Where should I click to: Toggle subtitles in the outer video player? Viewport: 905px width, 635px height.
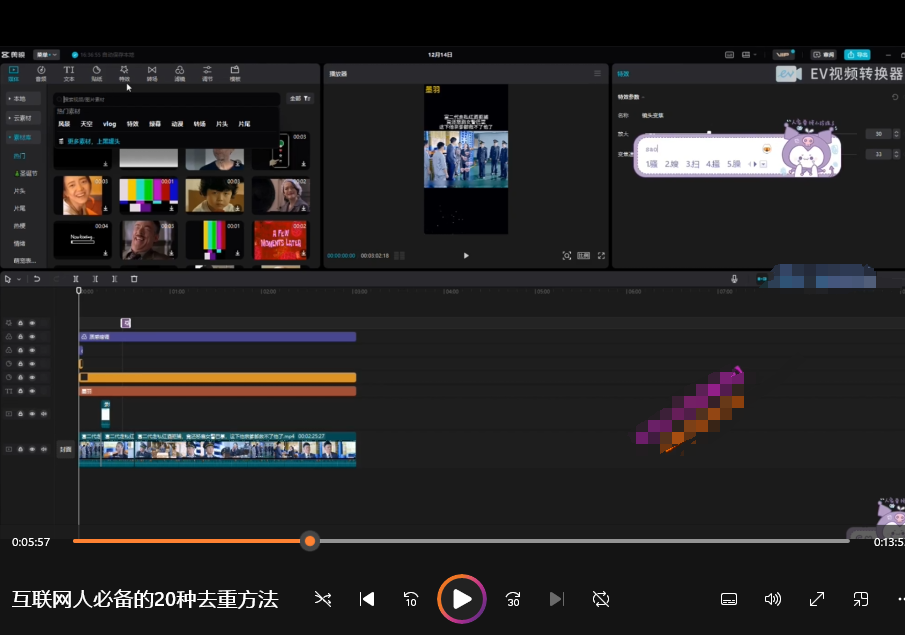729,599
